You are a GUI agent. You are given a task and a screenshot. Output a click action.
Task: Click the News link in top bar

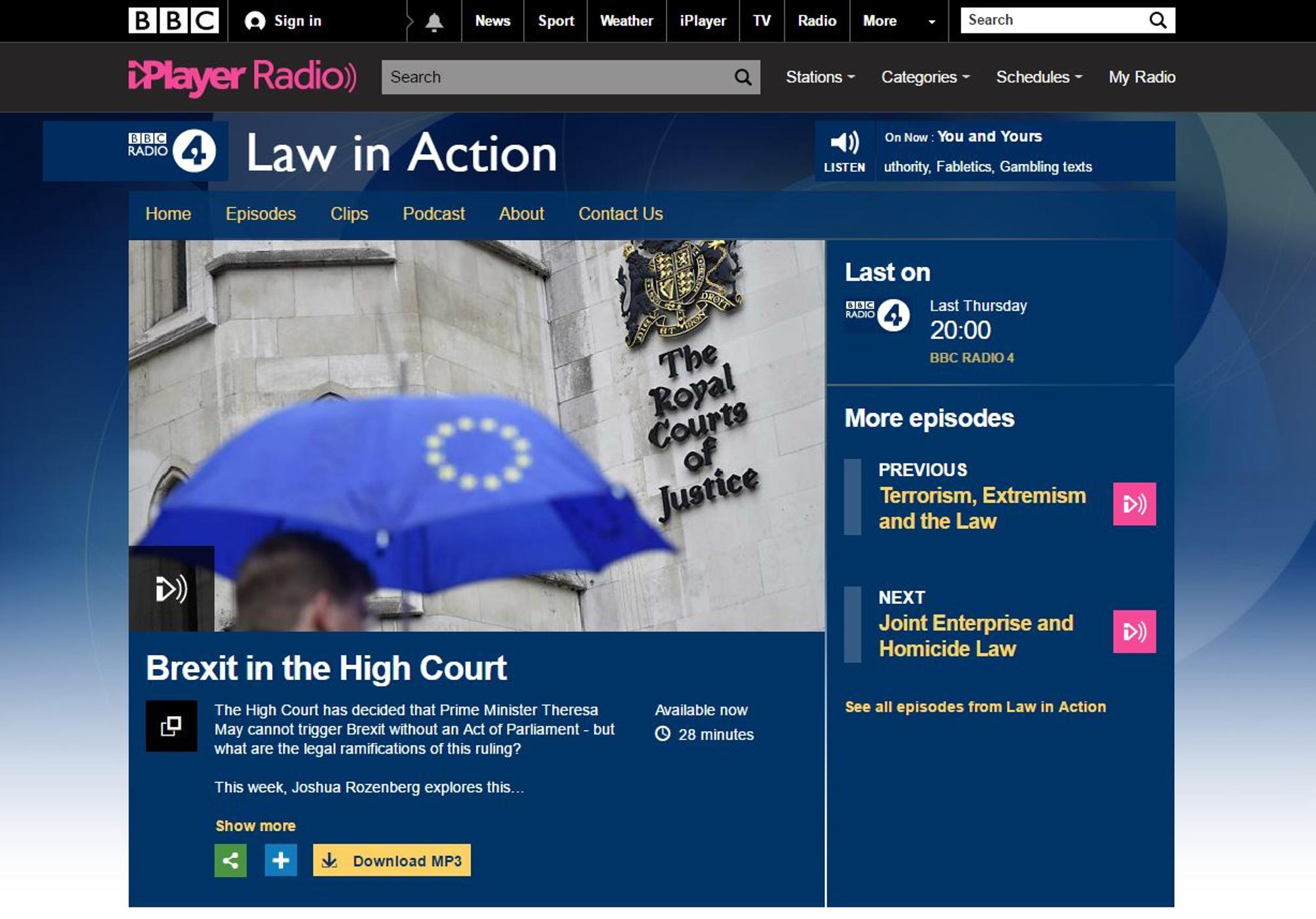[x=493, y=21]
